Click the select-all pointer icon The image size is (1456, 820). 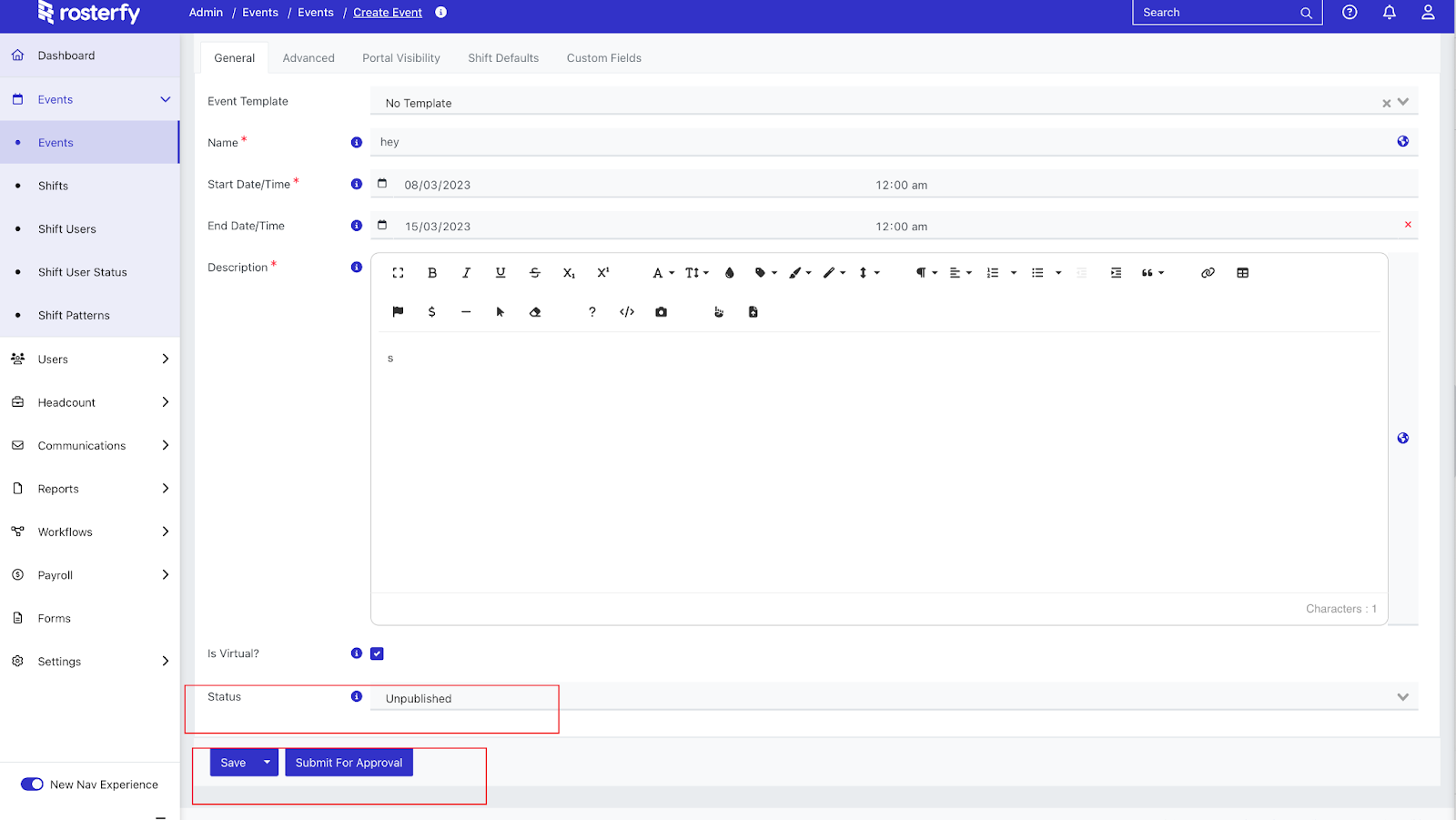pos(500,312)
